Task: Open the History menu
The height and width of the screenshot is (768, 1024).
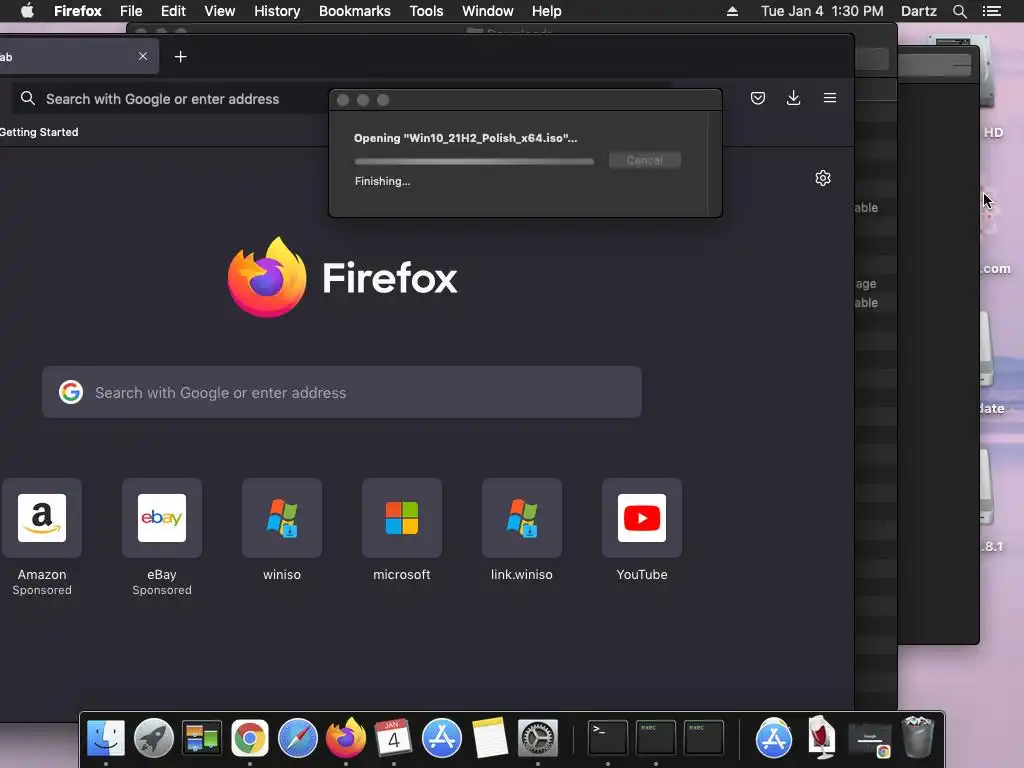Action: tap(277, 11)
